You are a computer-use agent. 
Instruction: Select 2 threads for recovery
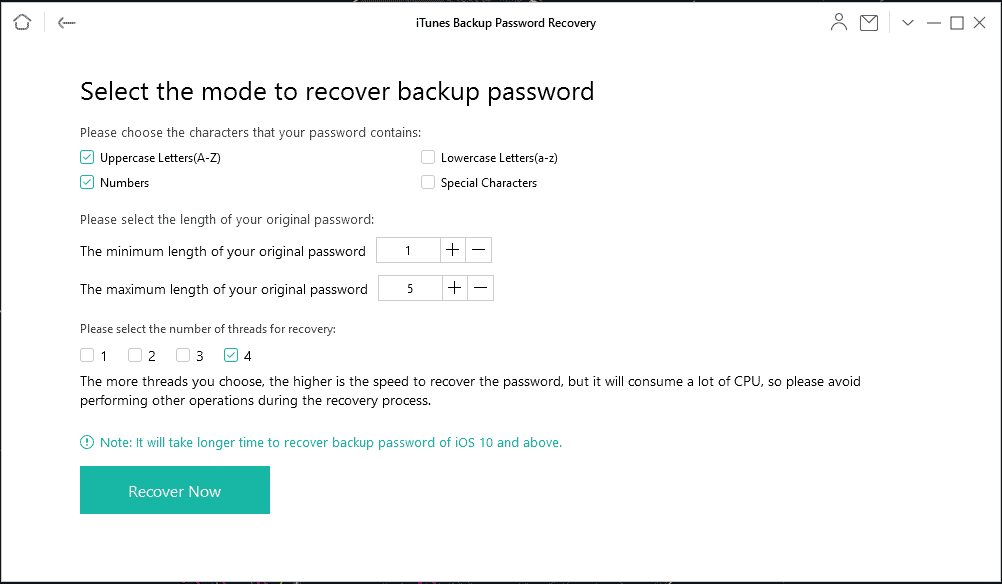pos(135,355)
